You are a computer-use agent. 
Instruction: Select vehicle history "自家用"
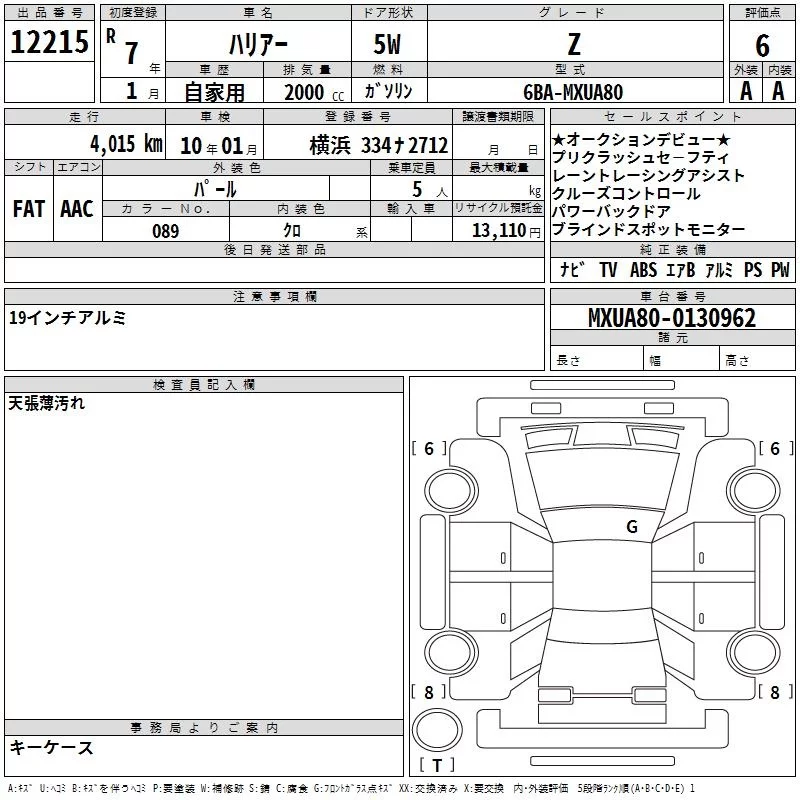click(214, 92)
